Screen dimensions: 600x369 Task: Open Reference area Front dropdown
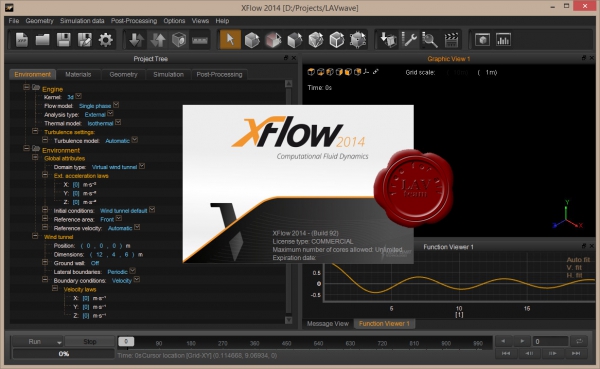pos(119,219)
